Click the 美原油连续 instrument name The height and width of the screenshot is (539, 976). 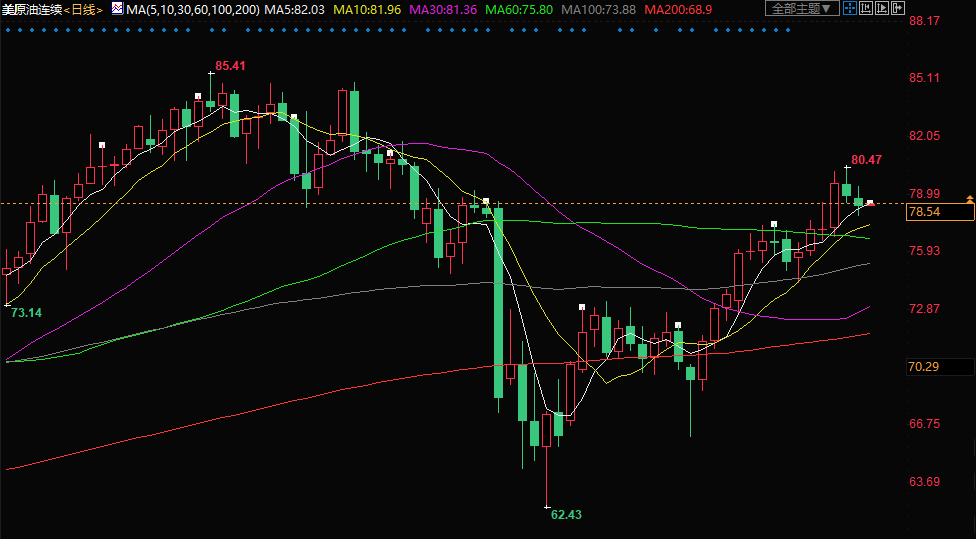[31, 9]
